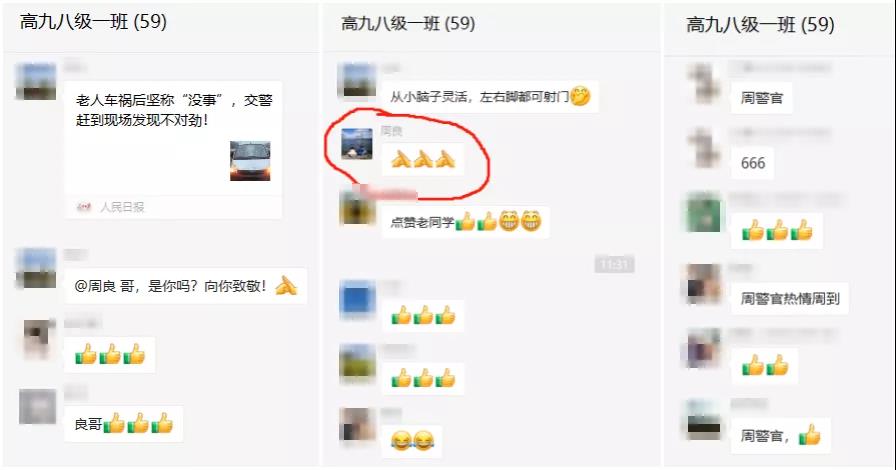Click the @周良 mention message bubble

pos(186,285)
